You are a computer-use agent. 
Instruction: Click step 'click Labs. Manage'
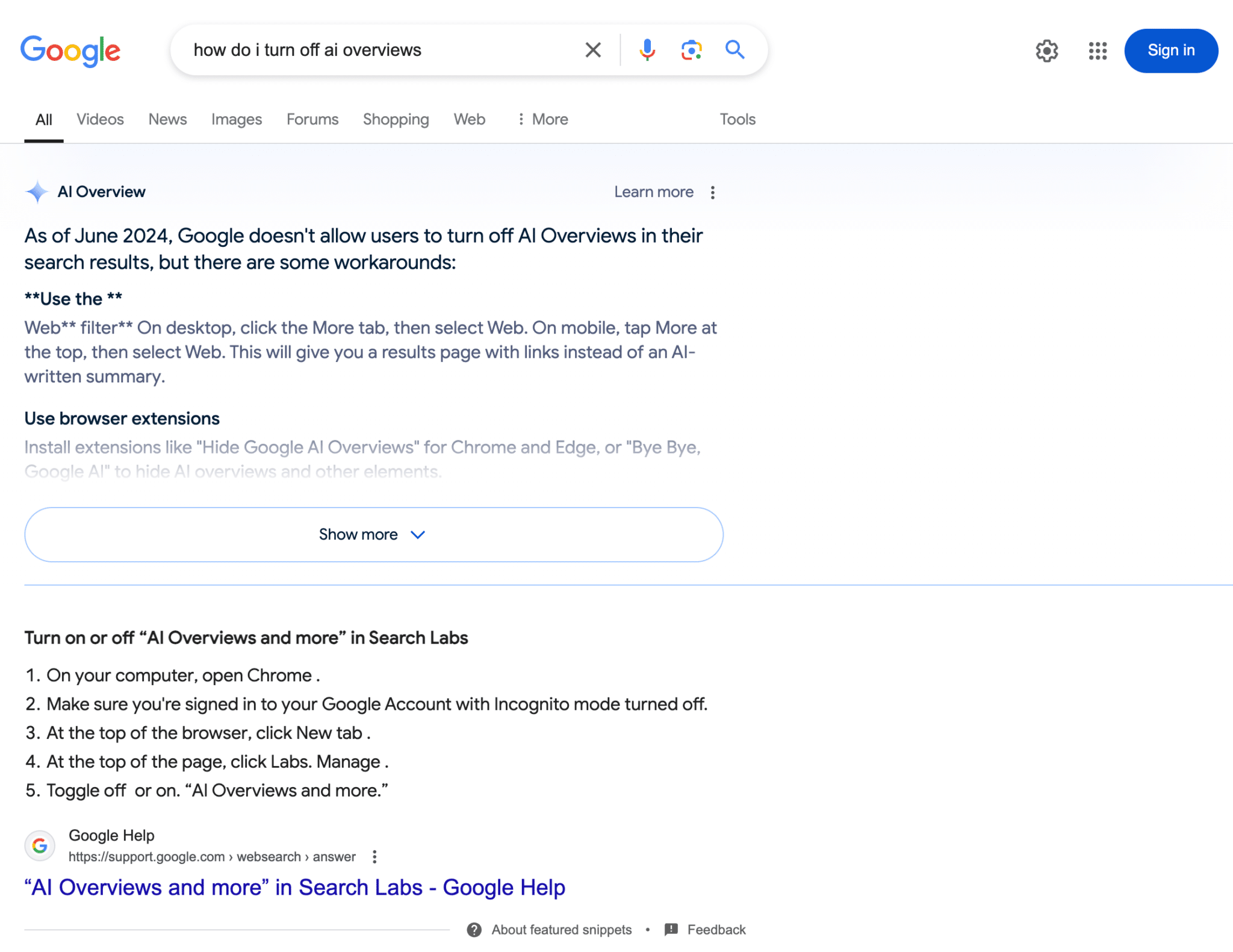pyautogui.click(x=217, y=762)
